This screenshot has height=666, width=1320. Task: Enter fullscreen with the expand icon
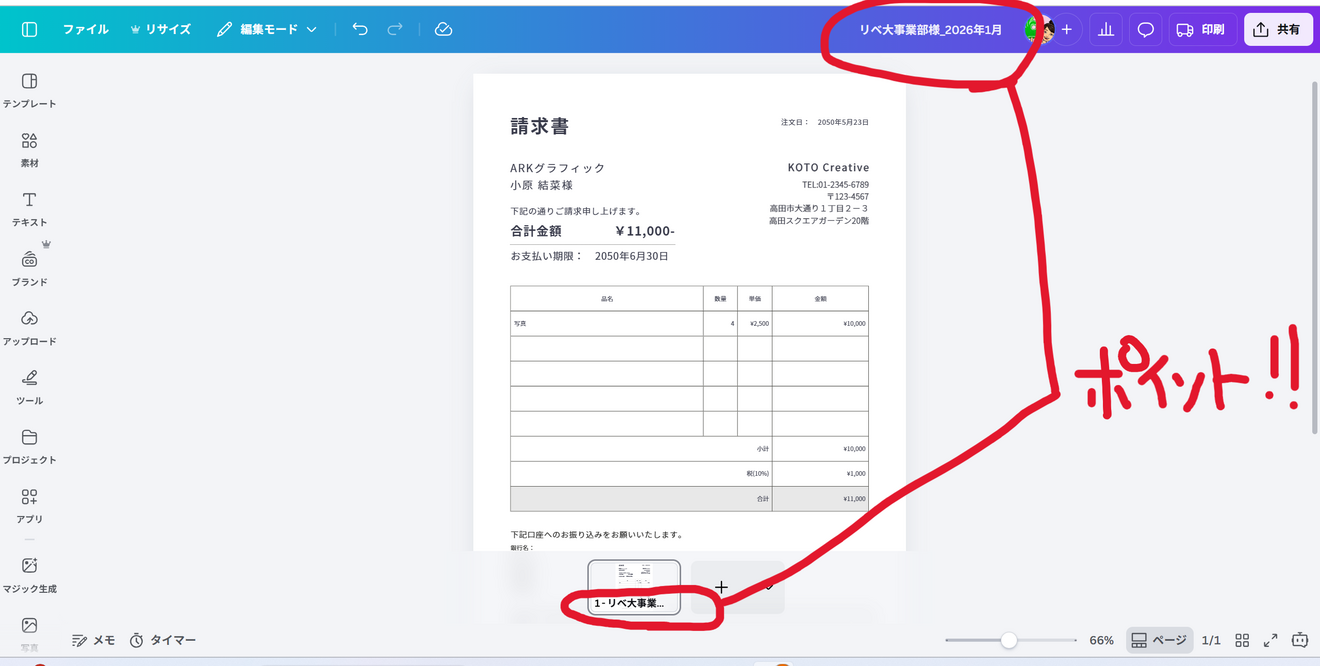1272,640
